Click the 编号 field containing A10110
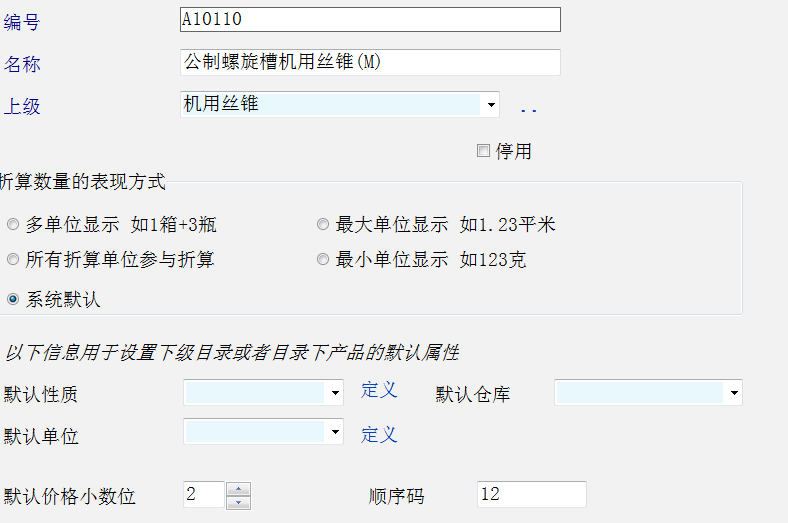This screenshot has height=523, width=788. tap(370, 19)
